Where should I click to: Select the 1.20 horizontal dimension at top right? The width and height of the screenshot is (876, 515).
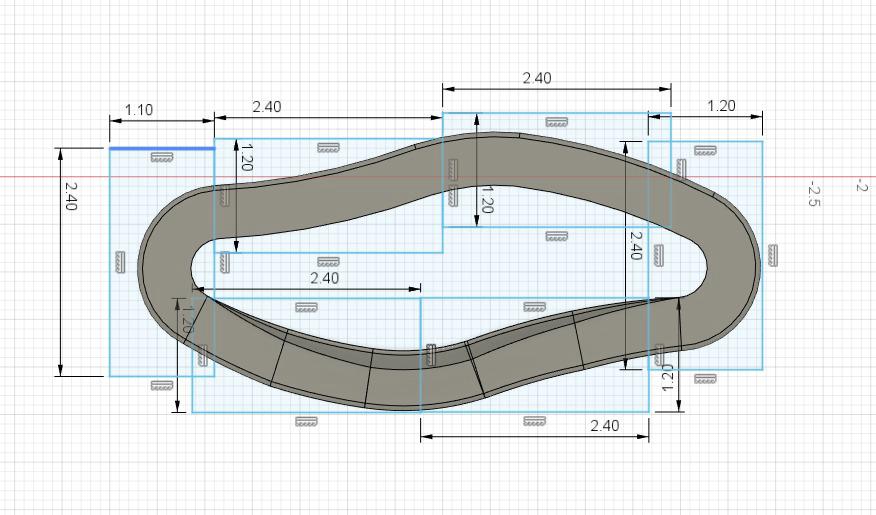721,106
